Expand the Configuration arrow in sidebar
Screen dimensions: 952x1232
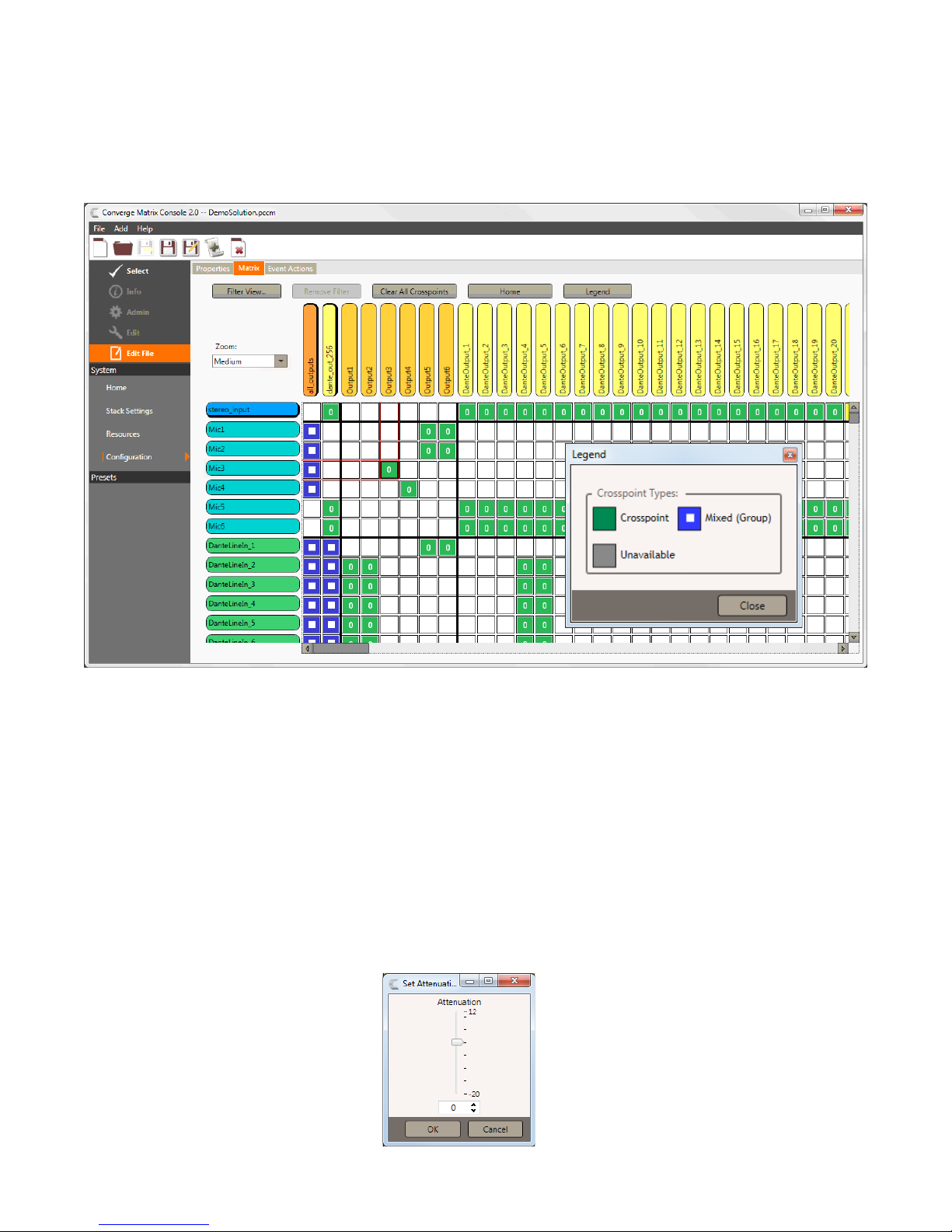click(187, 457)
